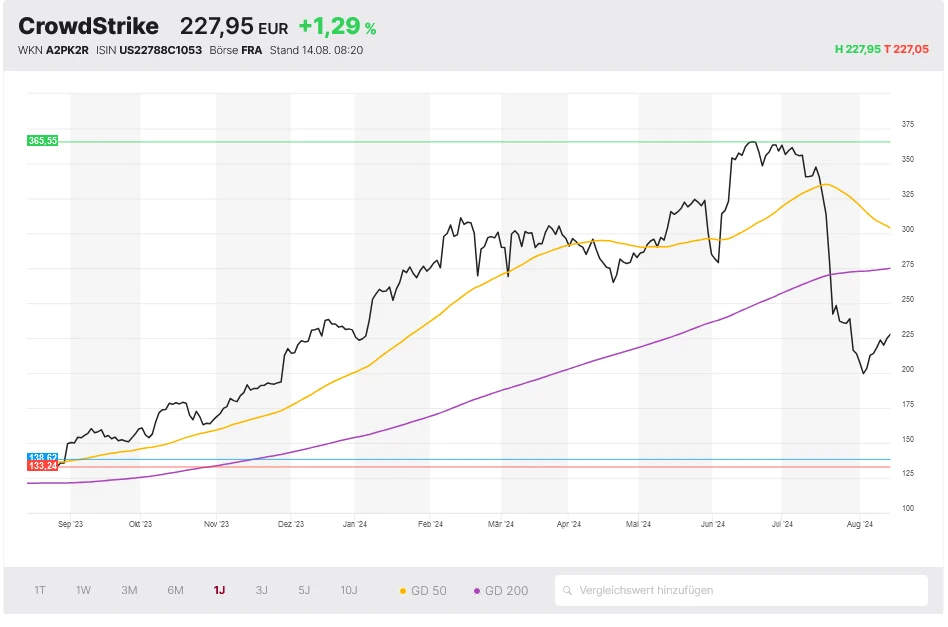Switch to the 3J chart view
This screenshot has width=948, height=627.
coord(261,590)
